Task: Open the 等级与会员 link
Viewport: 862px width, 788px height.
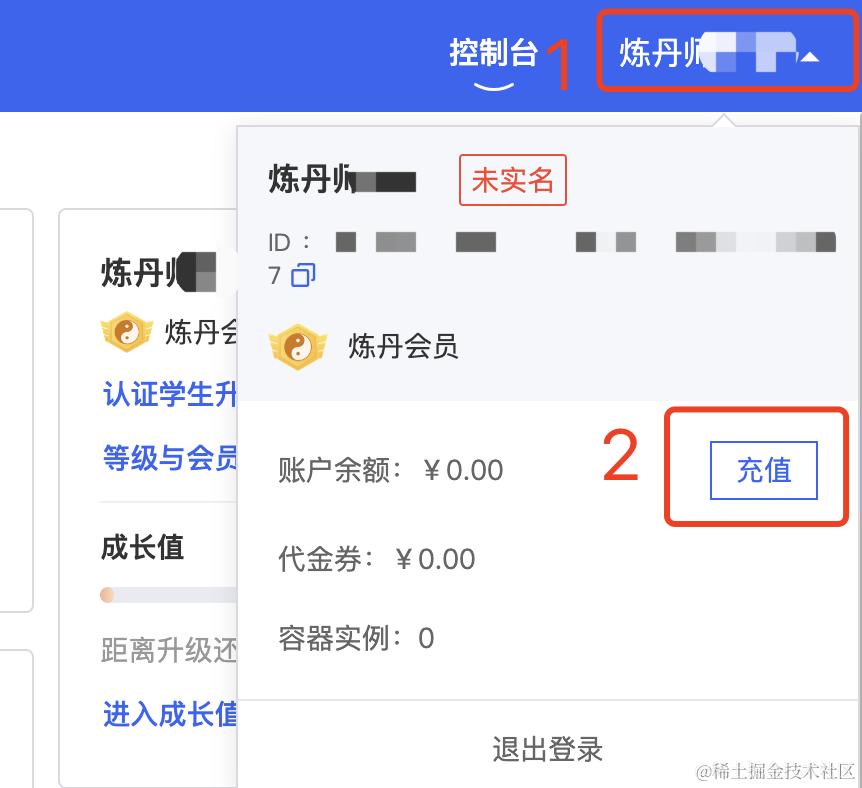Action: [170, 458]
